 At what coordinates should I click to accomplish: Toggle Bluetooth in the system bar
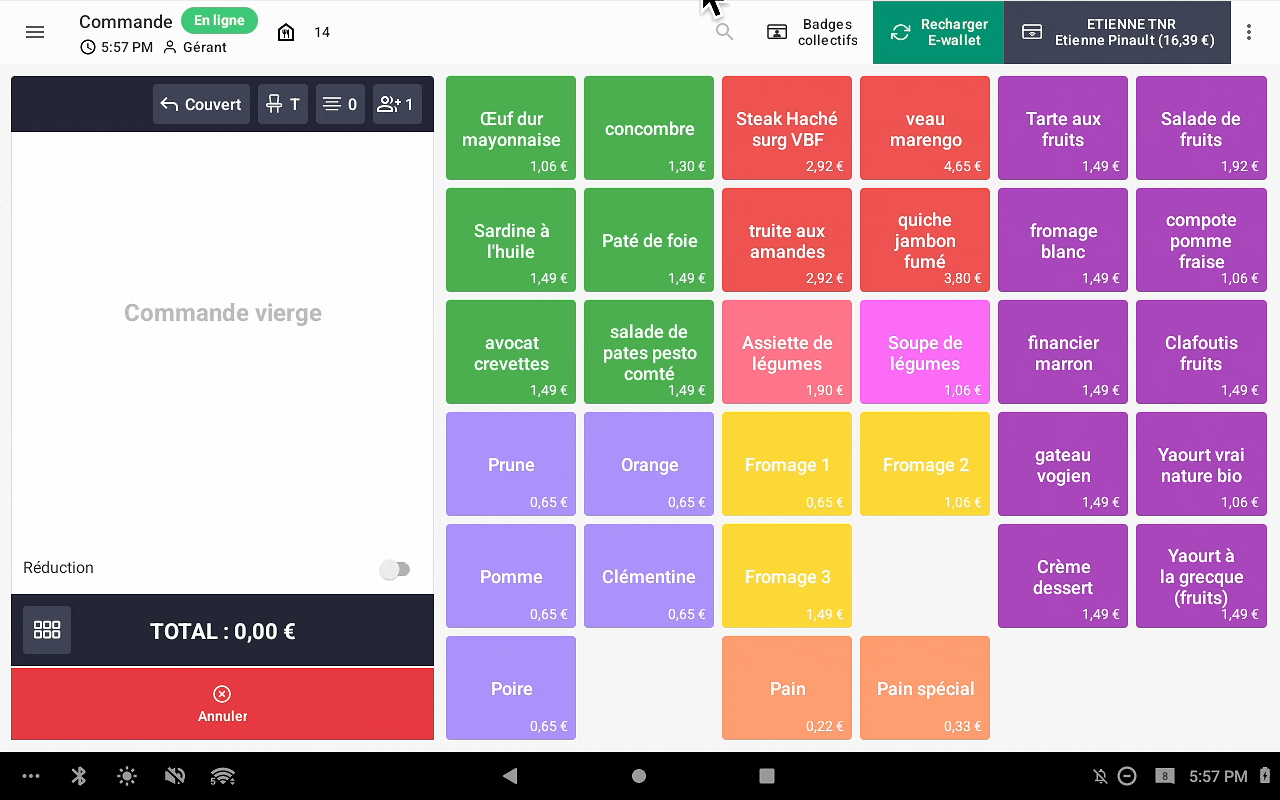(80, 776)
